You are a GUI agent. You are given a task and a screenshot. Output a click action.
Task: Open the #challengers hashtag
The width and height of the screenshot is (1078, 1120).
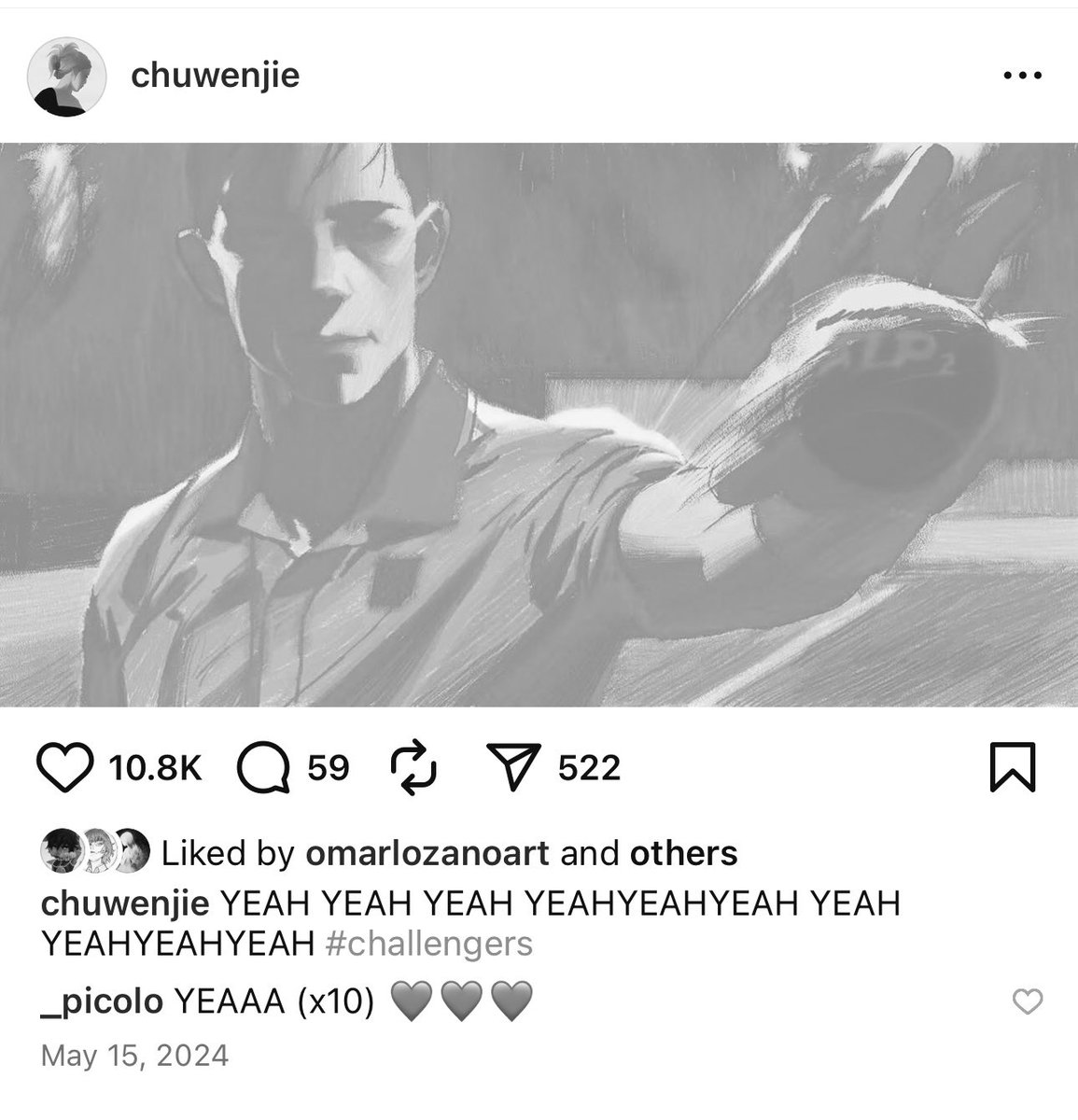(x=428, y=944)
